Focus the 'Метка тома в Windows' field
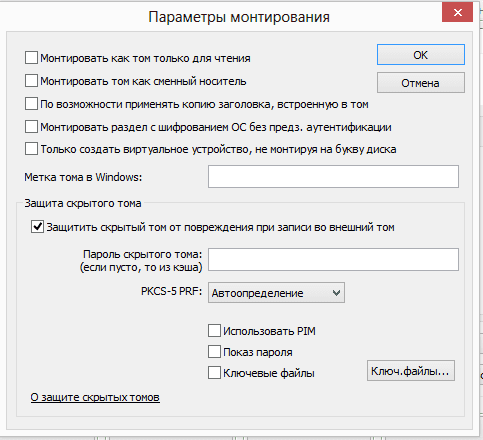The image size is (483, 440). (x=333, y=176)
